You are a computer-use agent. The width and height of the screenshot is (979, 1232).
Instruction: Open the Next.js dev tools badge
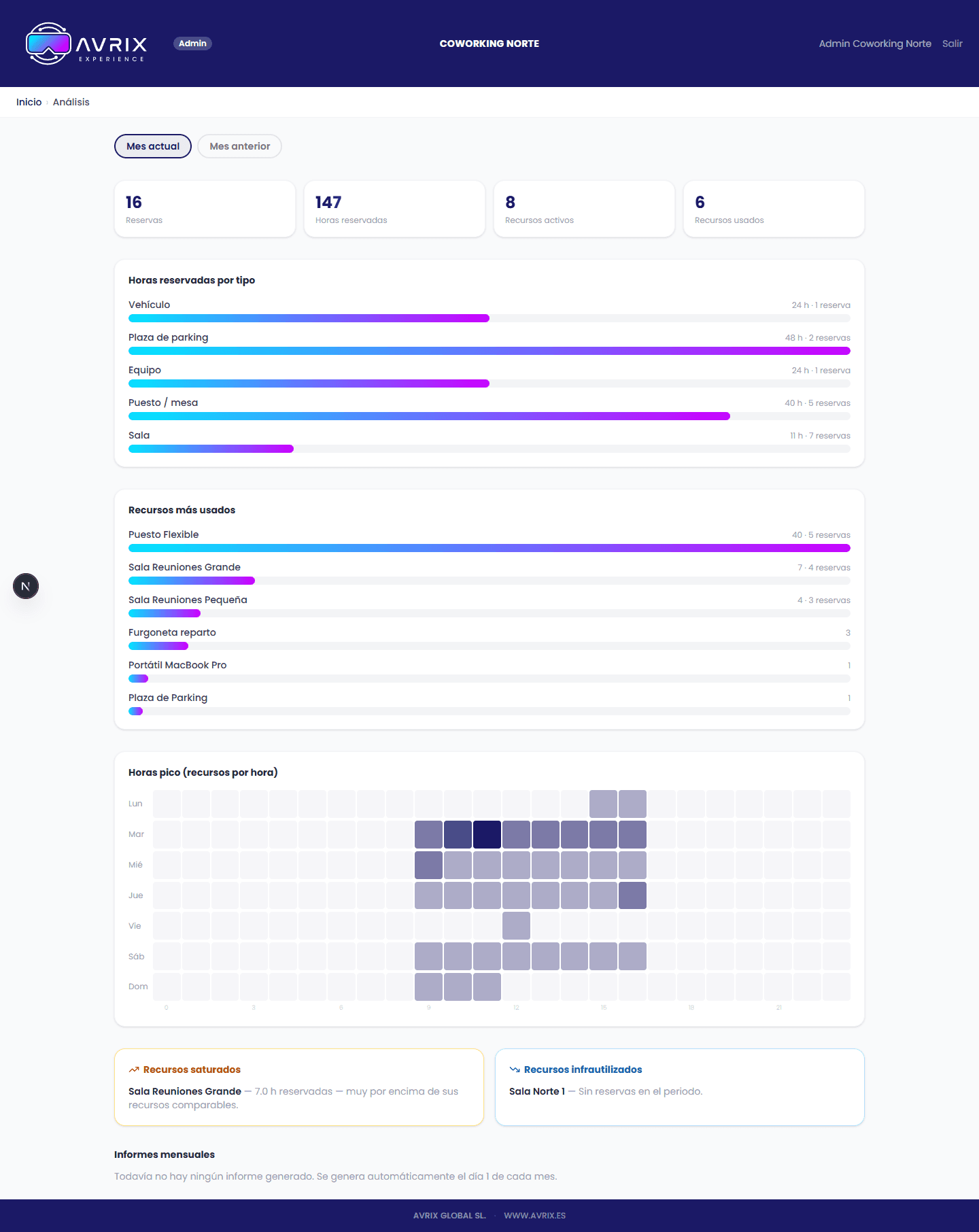26,586
